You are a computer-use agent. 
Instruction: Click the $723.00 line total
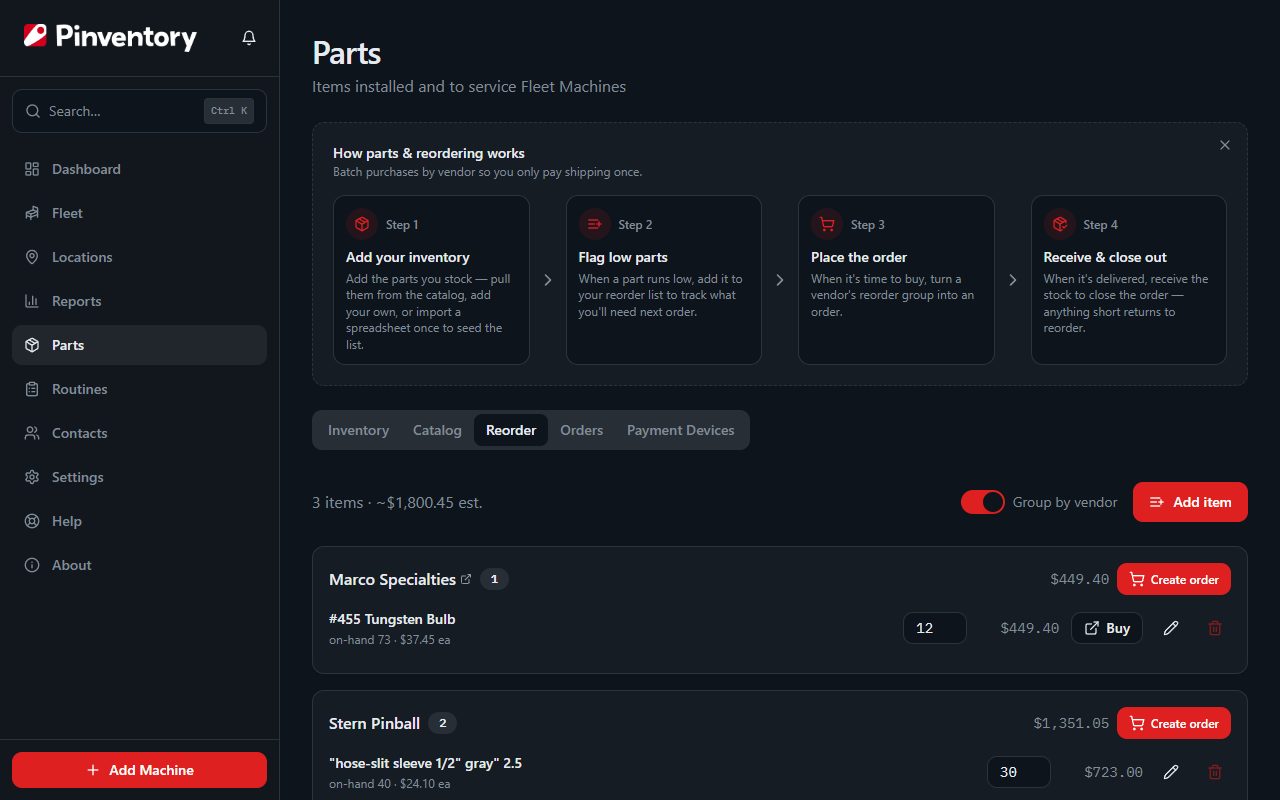tap(1113, 772)
